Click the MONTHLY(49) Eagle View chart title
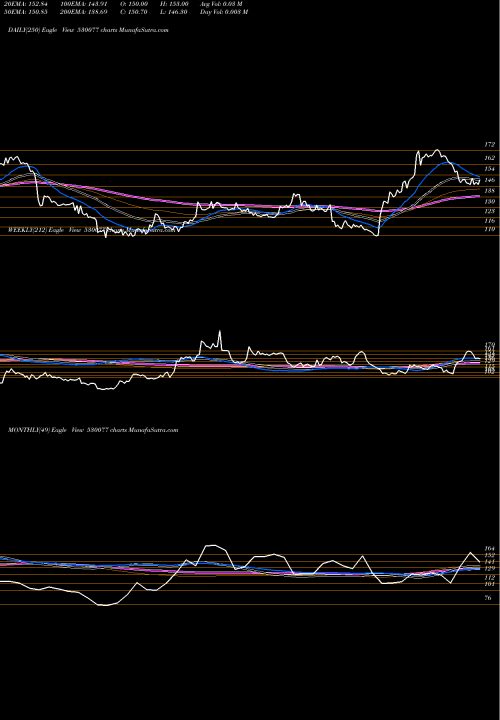Screen dimensions: 500x720 coord(93,430)
